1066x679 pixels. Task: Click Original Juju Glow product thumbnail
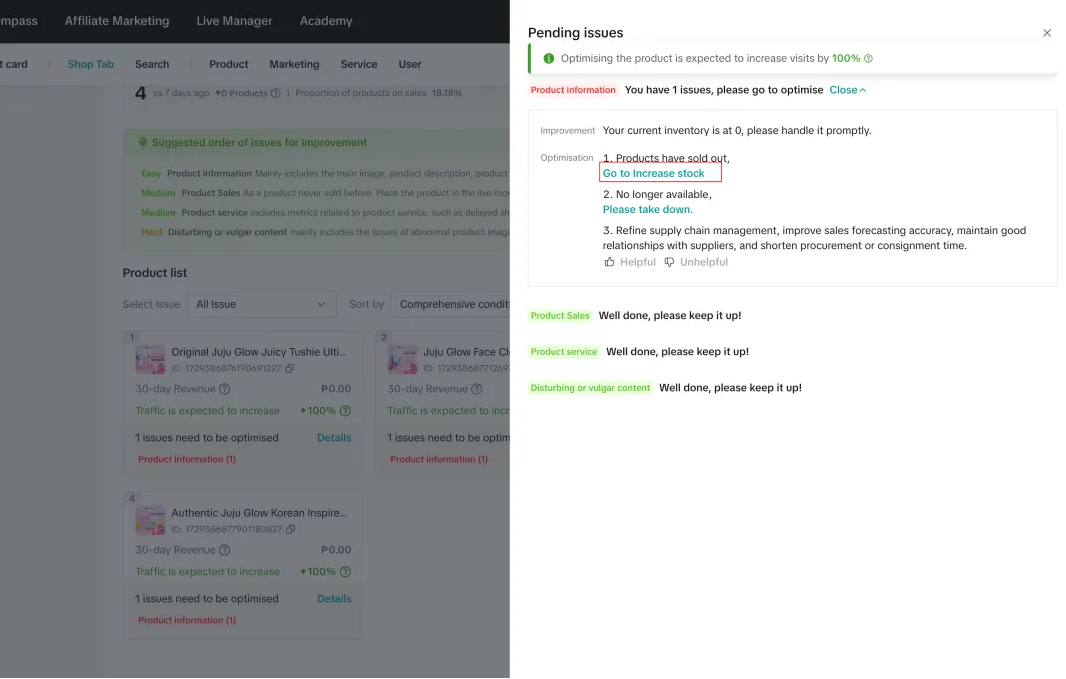pos(150,360)
